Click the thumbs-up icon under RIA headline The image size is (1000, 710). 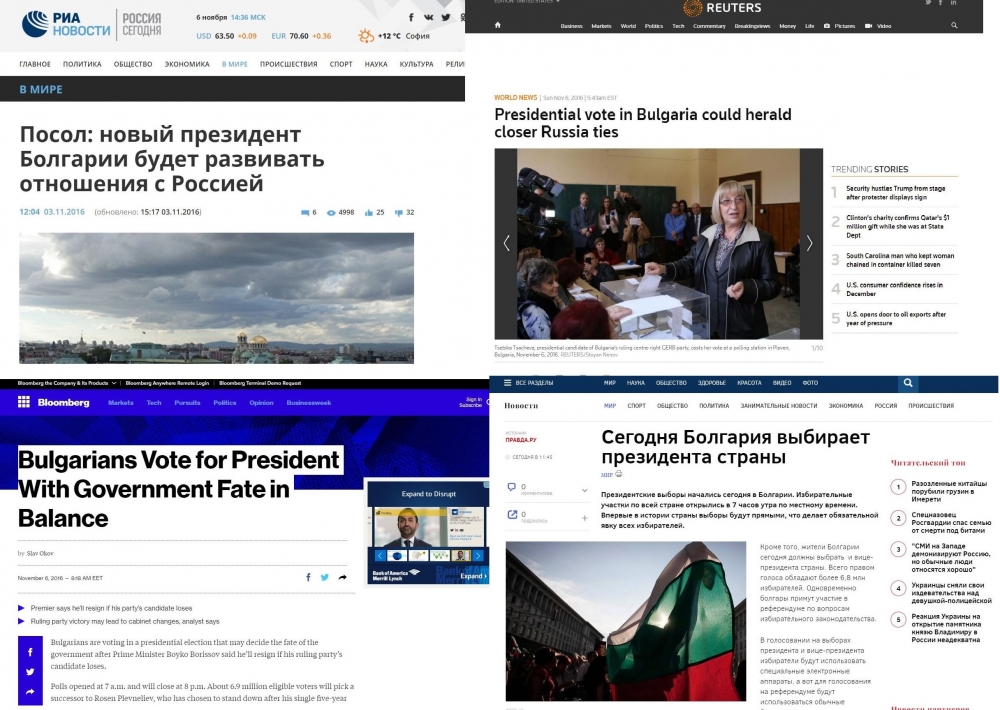[368, 212]
